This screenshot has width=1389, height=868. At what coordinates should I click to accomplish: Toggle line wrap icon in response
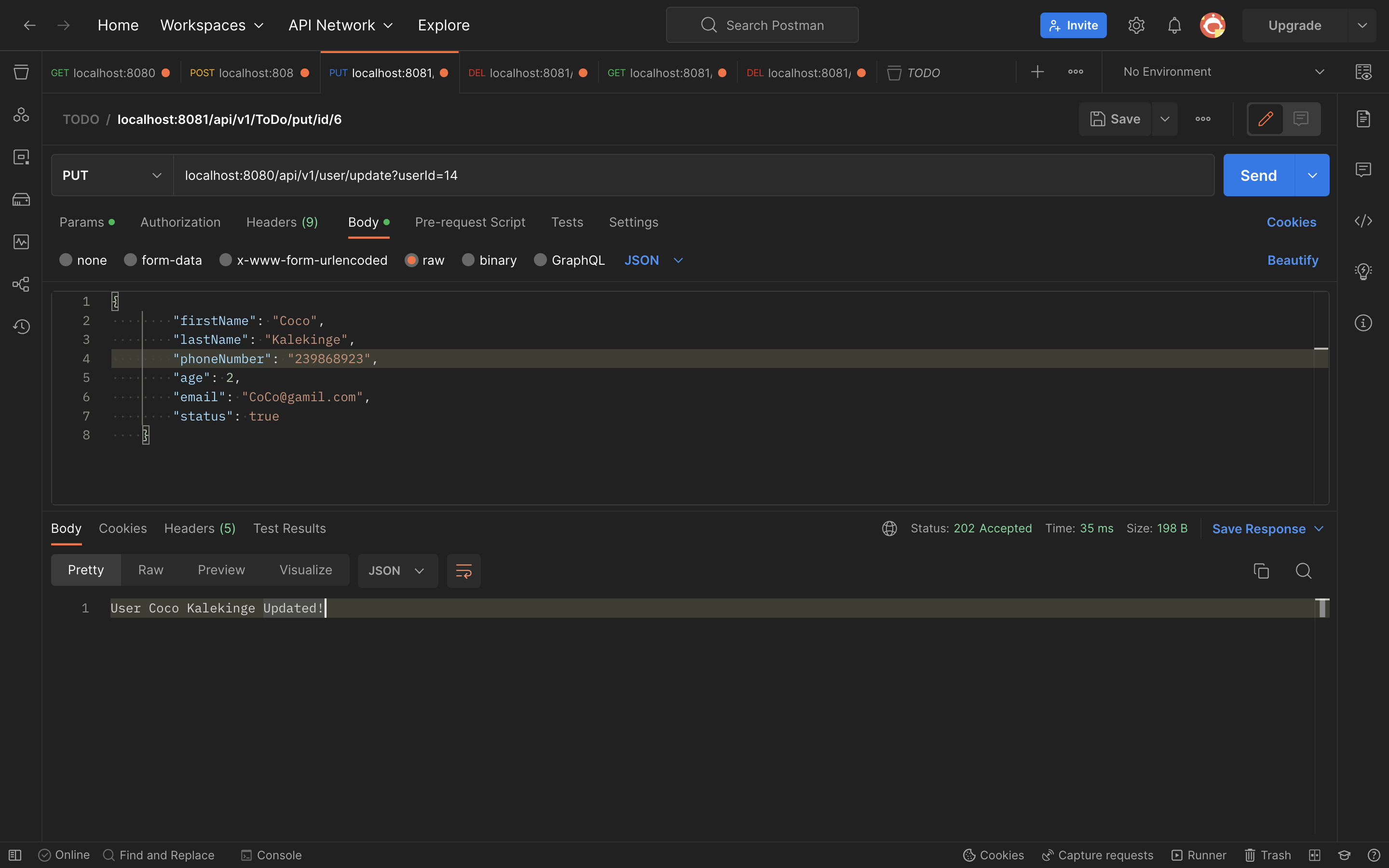(x=463, y=570)
